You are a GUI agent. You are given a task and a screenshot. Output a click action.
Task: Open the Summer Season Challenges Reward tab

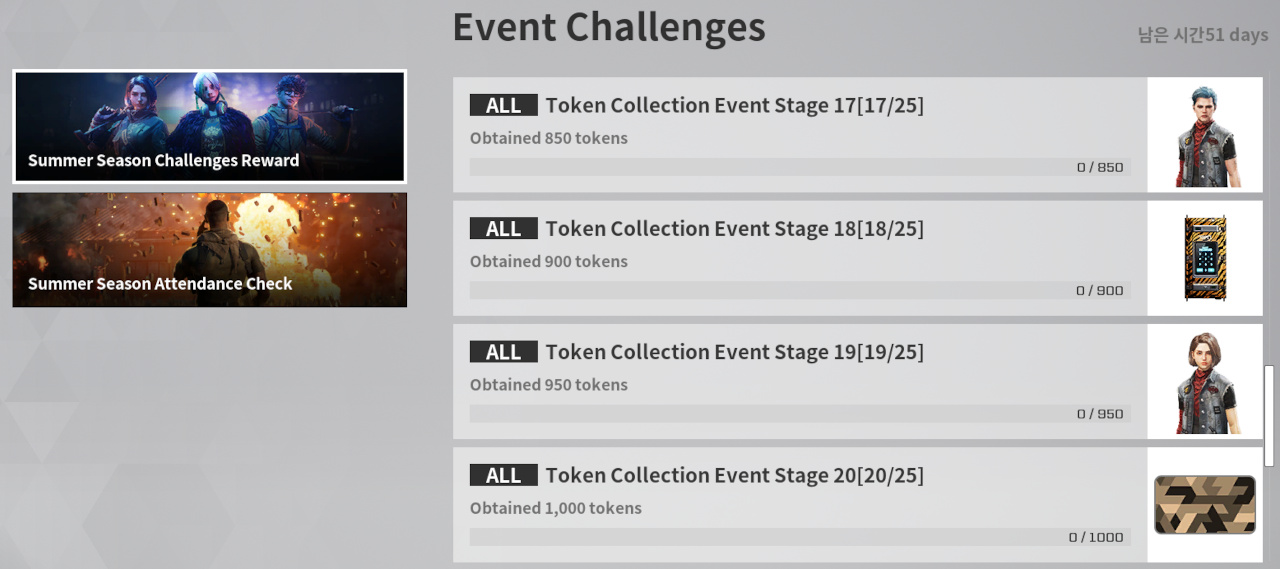click(209, 127)
